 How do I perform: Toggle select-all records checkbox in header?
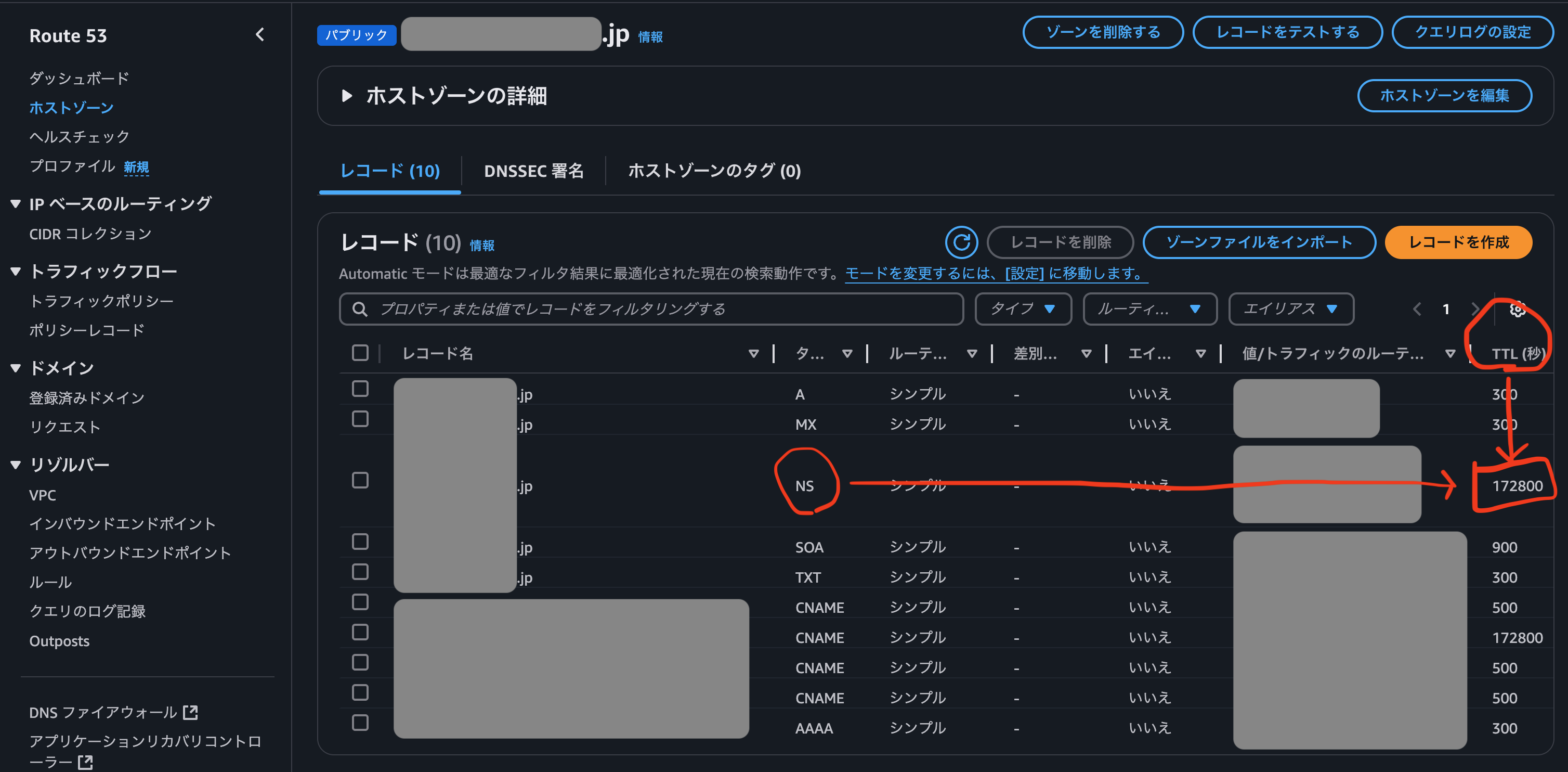pos(360,353)
